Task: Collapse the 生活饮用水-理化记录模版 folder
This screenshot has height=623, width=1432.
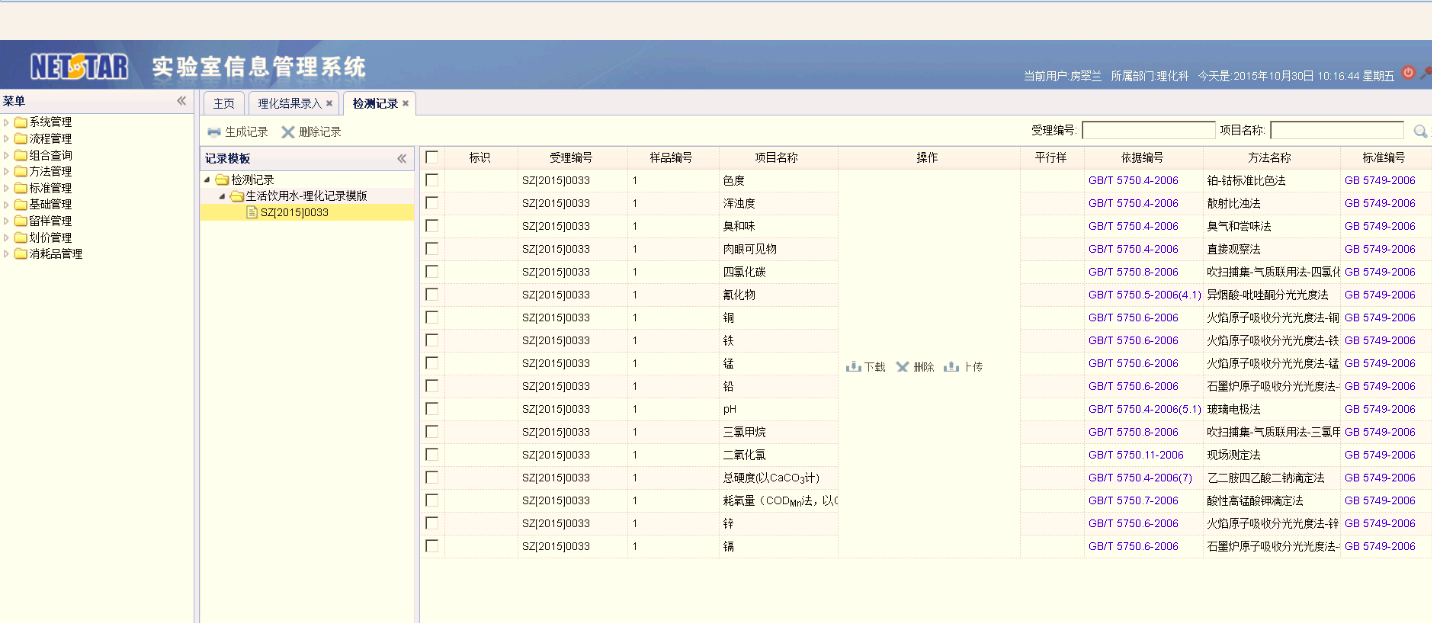Action: point(222,196)
